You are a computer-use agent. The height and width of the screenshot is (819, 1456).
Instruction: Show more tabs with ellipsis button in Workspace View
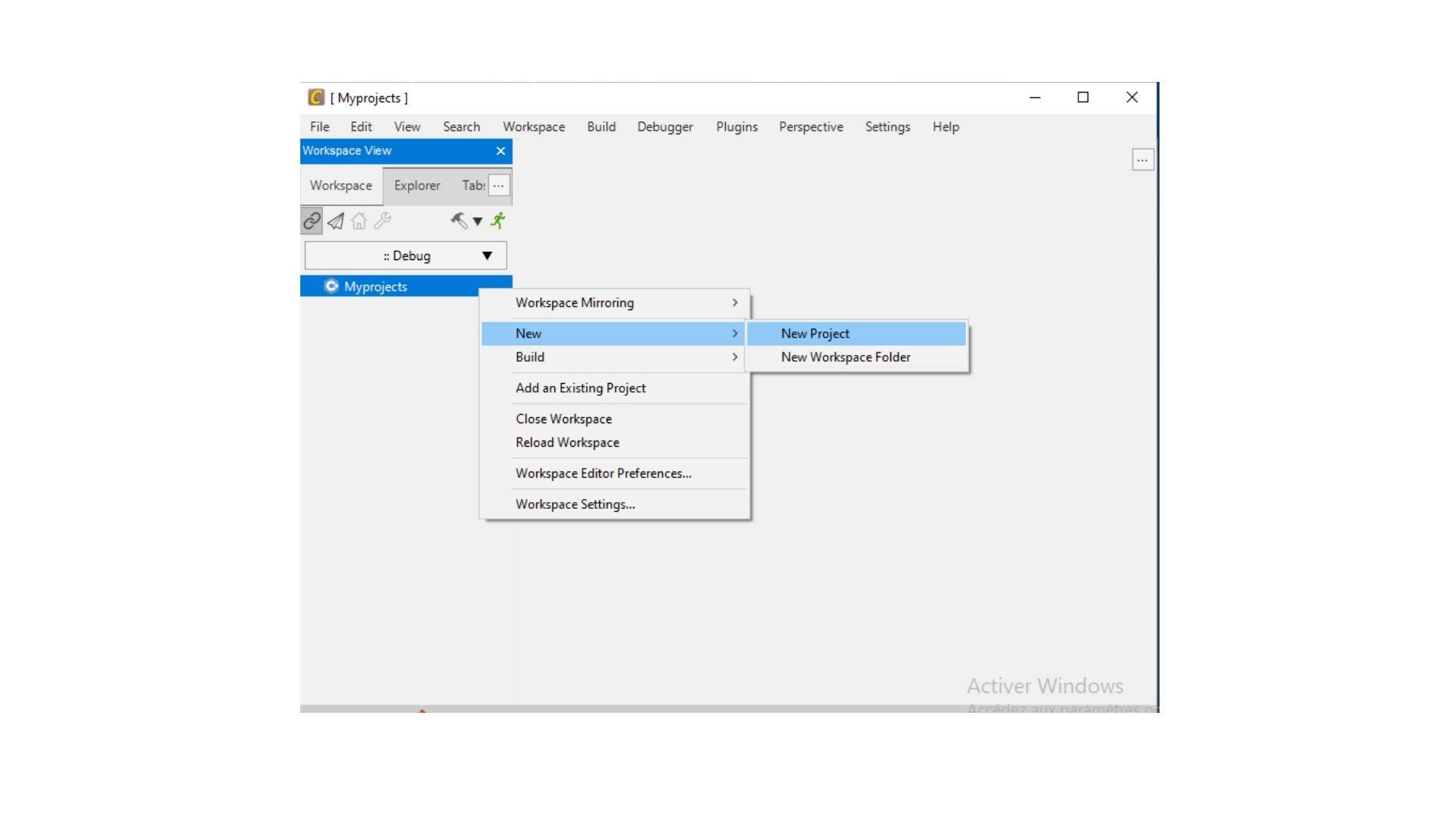tap(498, 185)
